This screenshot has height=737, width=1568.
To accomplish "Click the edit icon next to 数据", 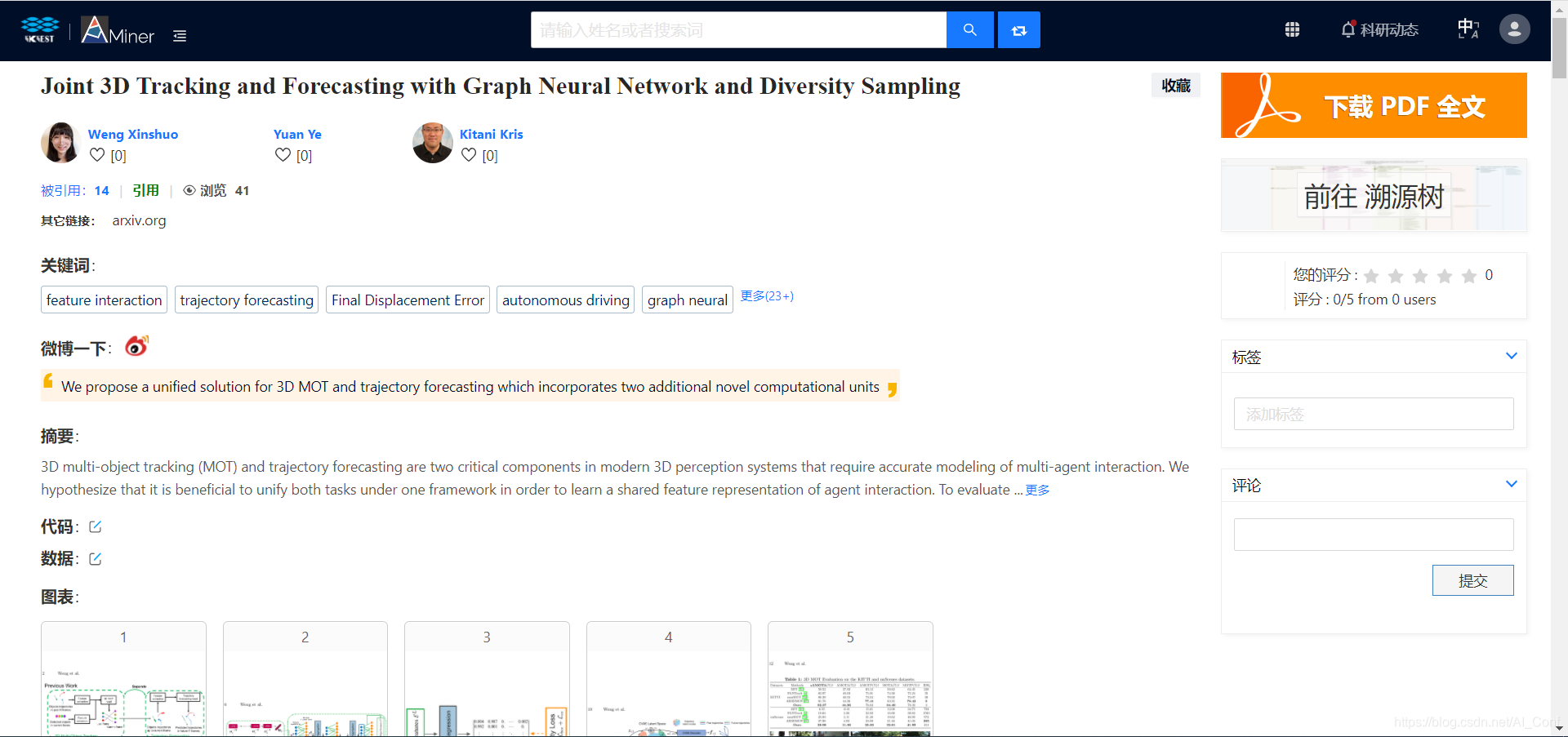I will point(95,558).
